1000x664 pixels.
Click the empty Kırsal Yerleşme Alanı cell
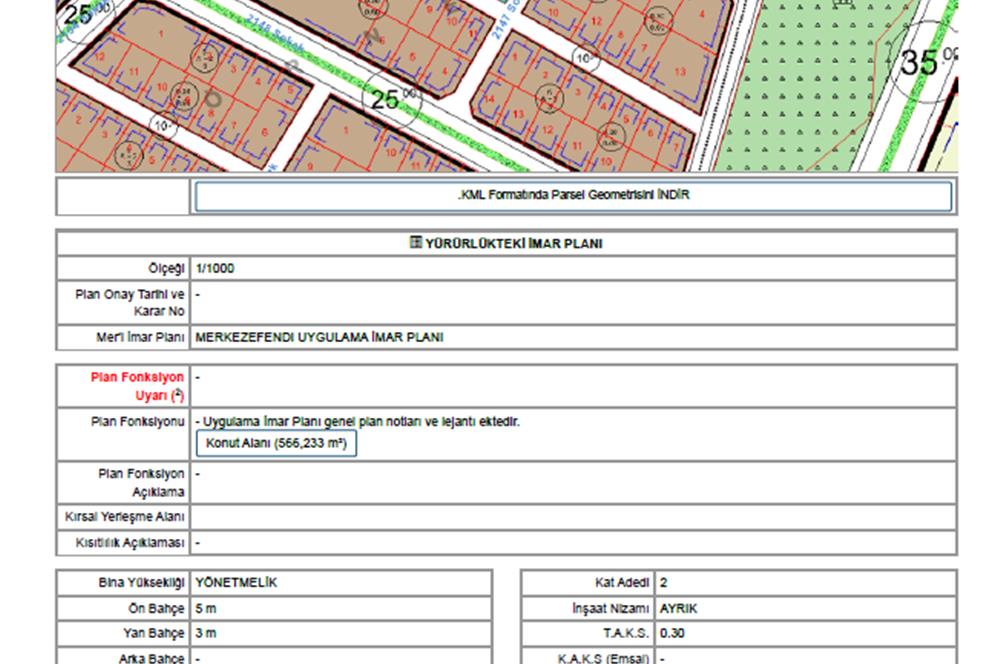click(572, 518)
